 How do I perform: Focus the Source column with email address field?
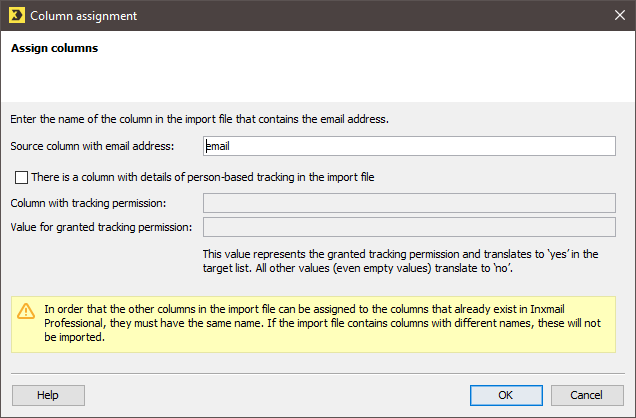click(x=409, y=146)
